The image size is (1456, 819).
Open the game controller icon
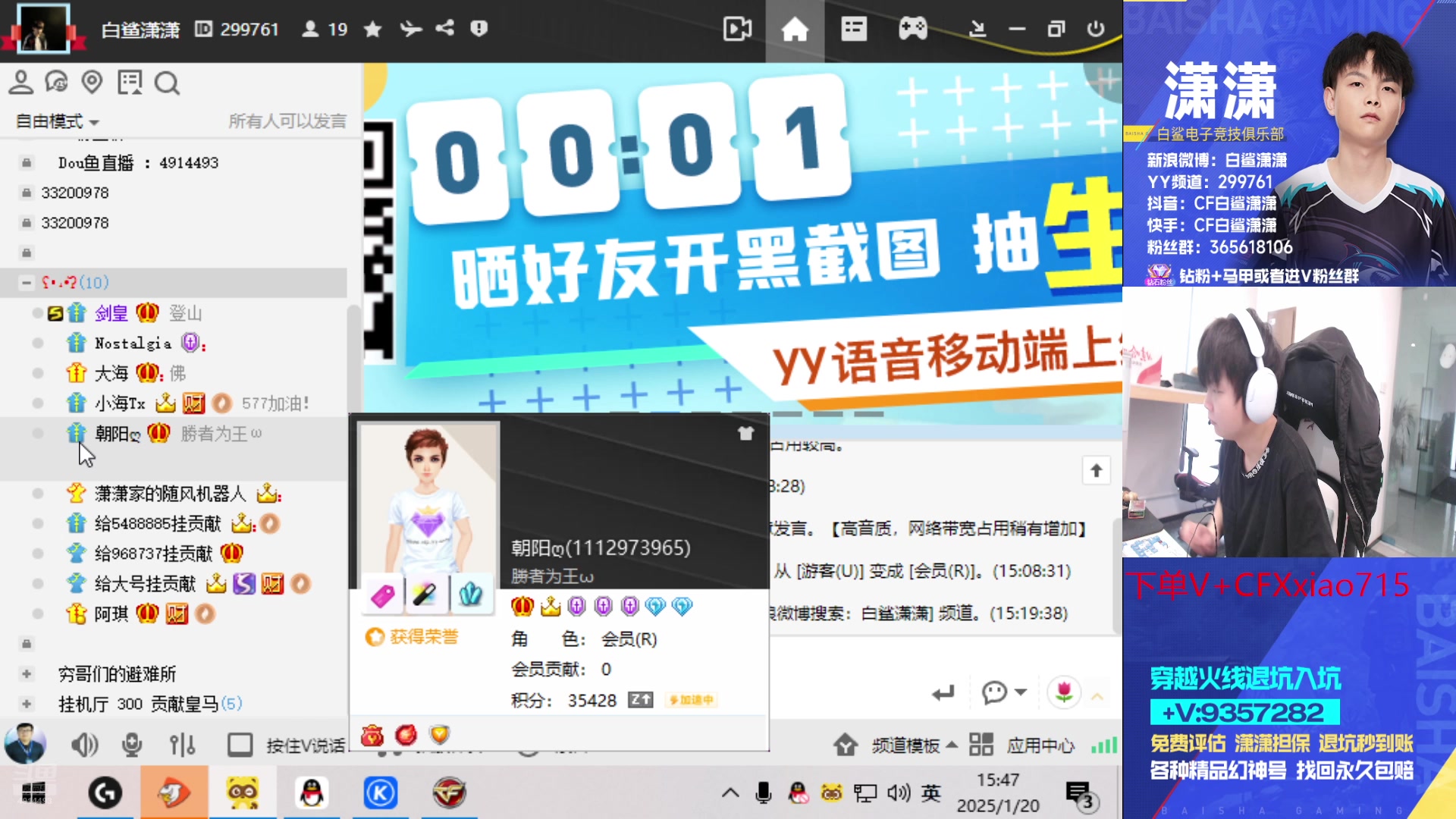pos(913,30)
